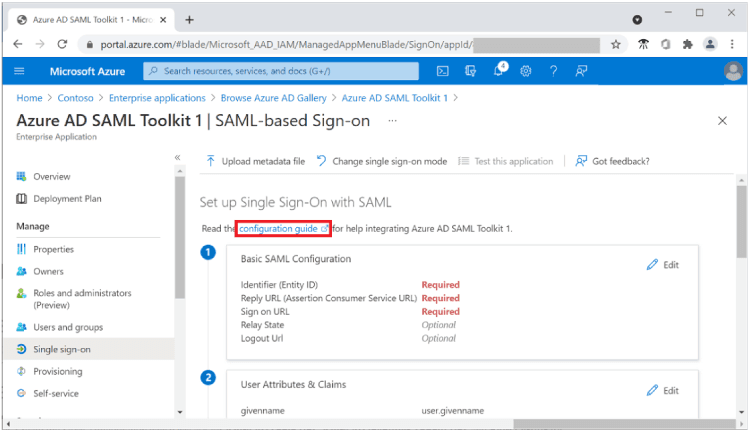The image size is (748, 433).
Task: Click the browser reload button
Action: (62, 44)
